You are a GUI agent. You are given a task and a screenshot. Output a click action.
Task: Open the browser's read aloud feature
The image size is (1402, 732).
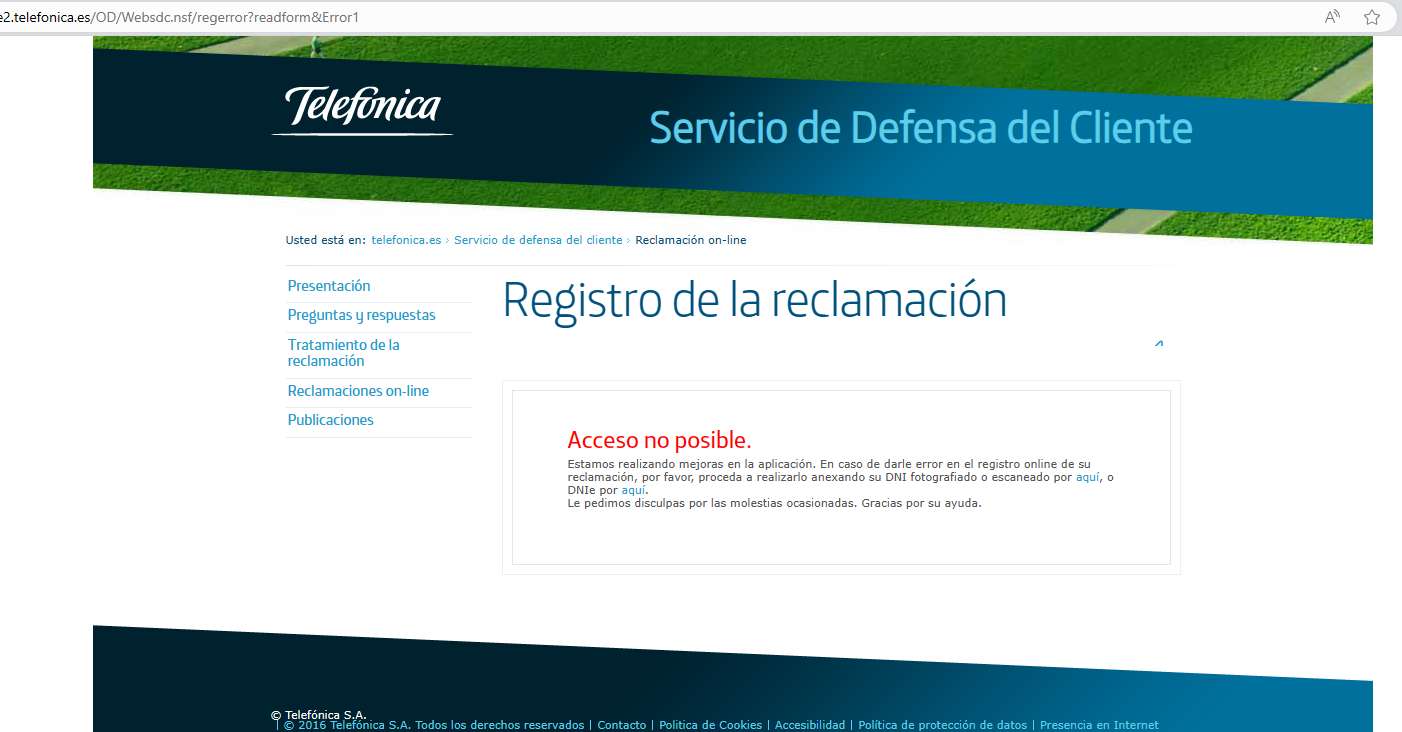click(1331, 16)
